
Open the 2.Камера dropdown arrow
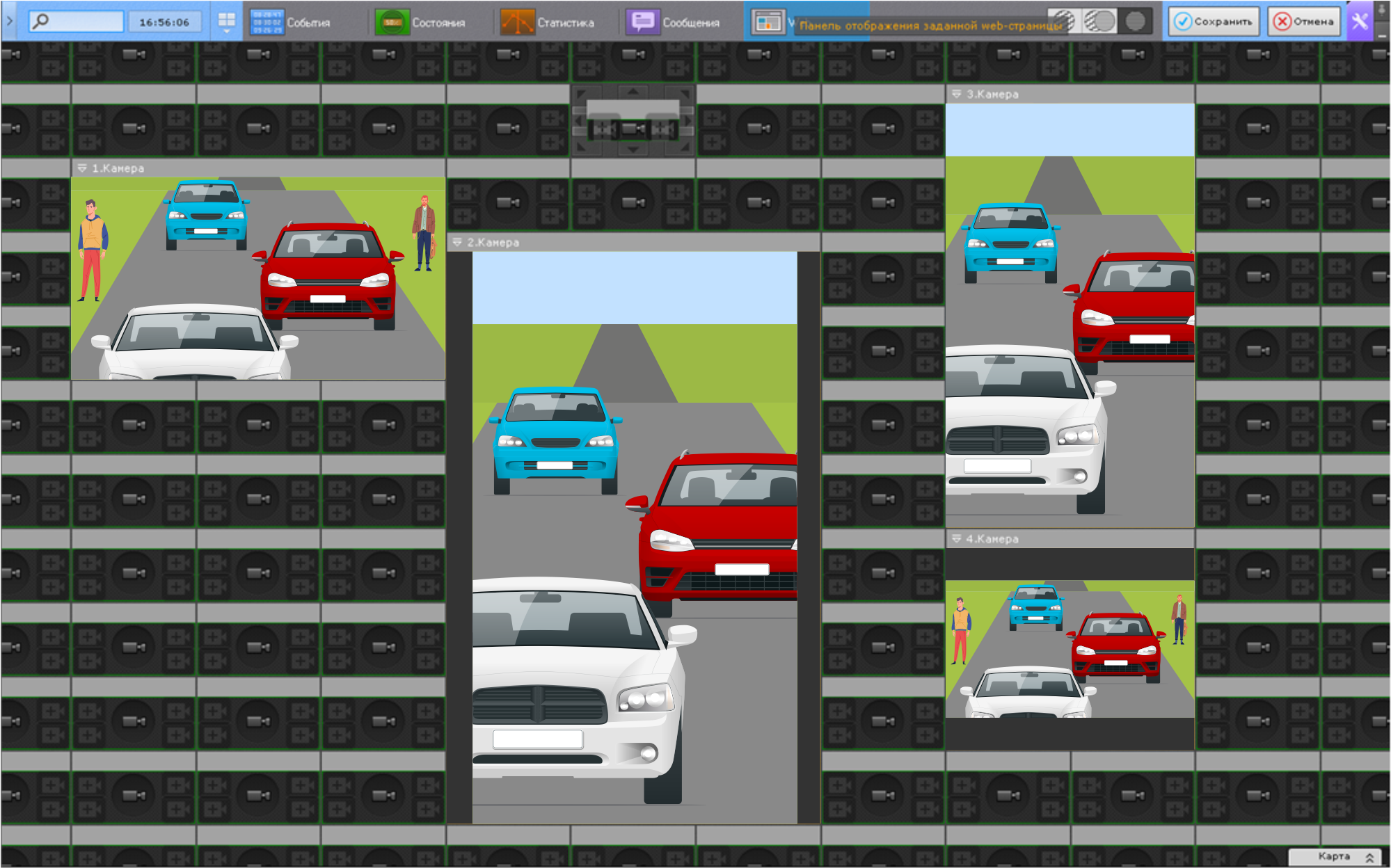[457, 242]
